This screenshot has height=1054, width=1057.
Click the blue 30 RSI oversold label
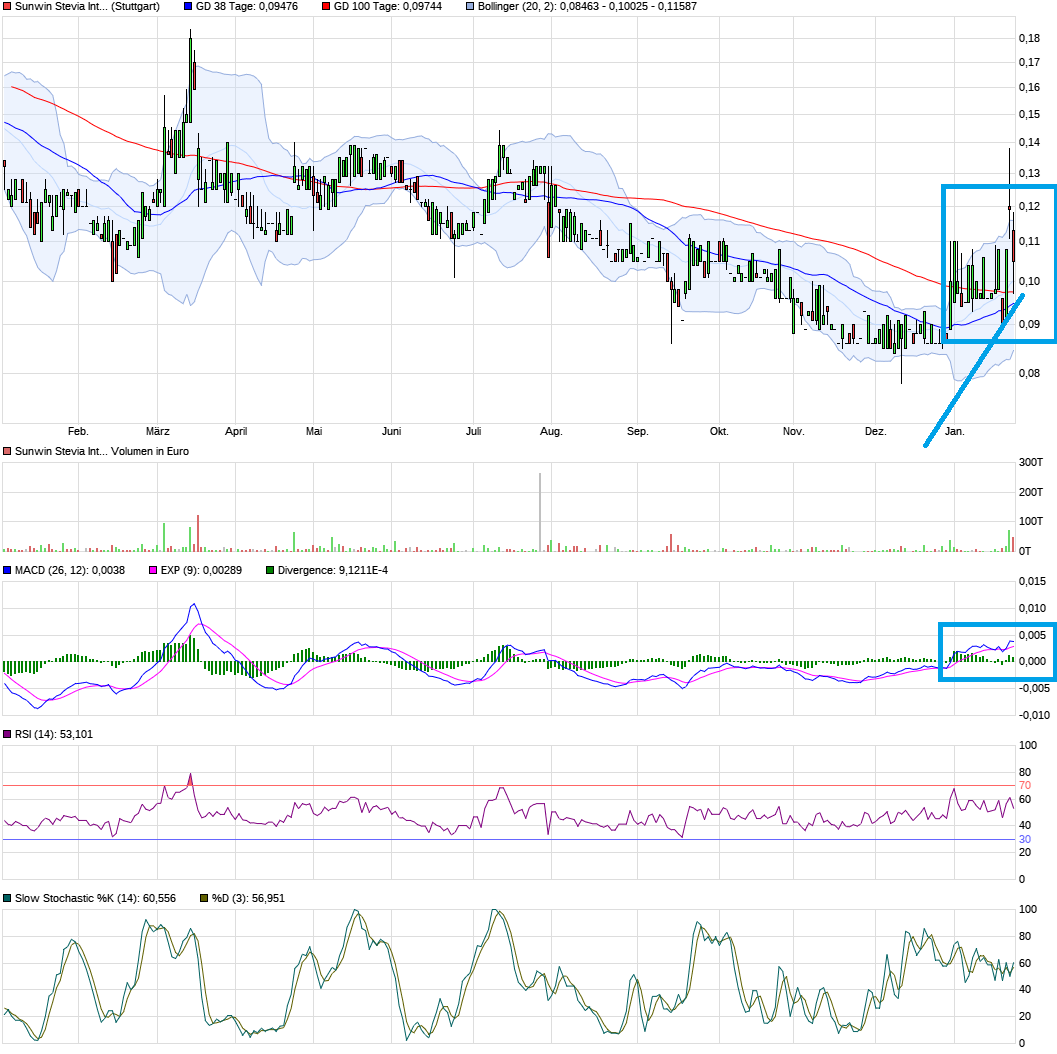(1025, 840)
